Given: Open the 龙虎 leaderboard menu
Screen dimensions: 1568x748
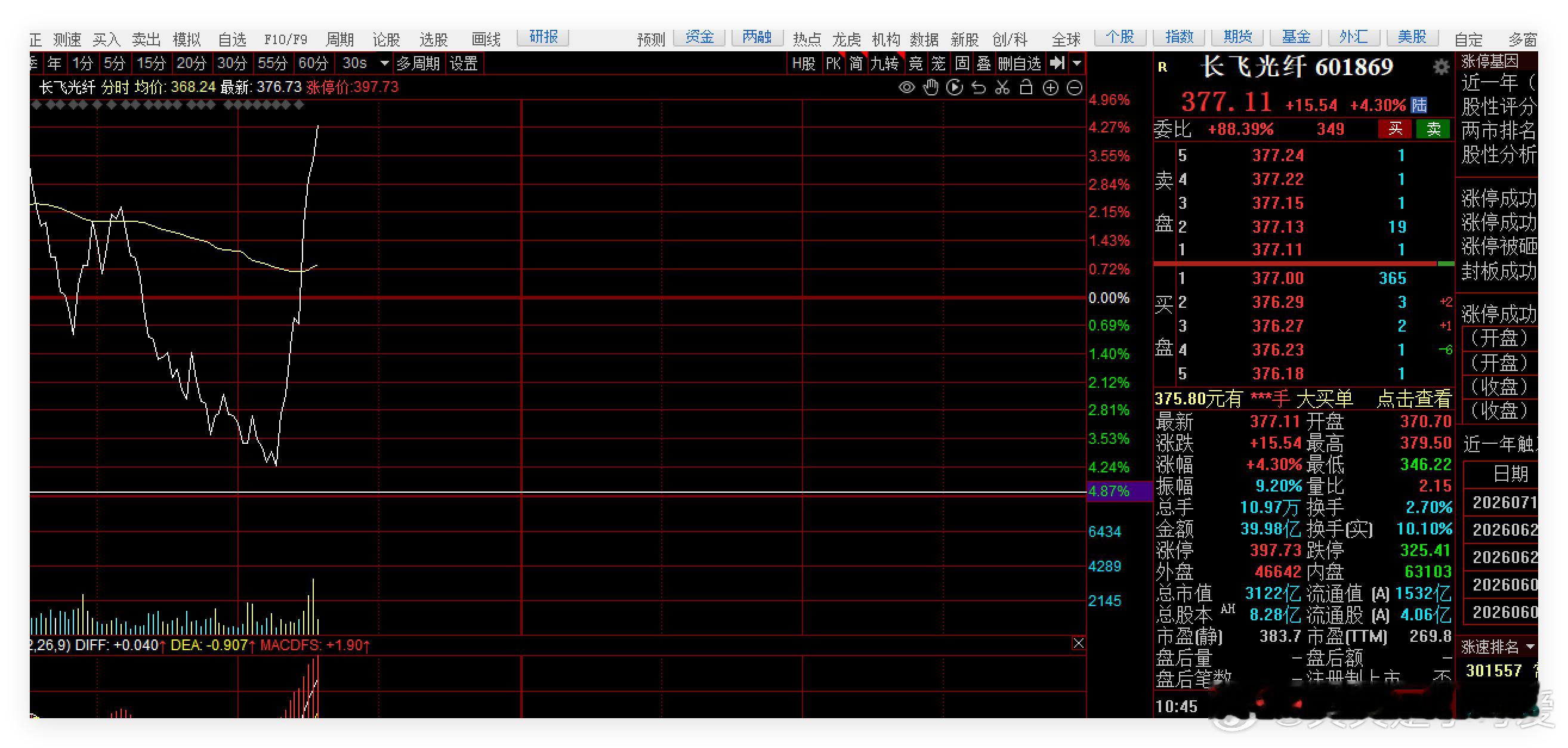Looking at the screenshot, I should [x=846, y=39].
